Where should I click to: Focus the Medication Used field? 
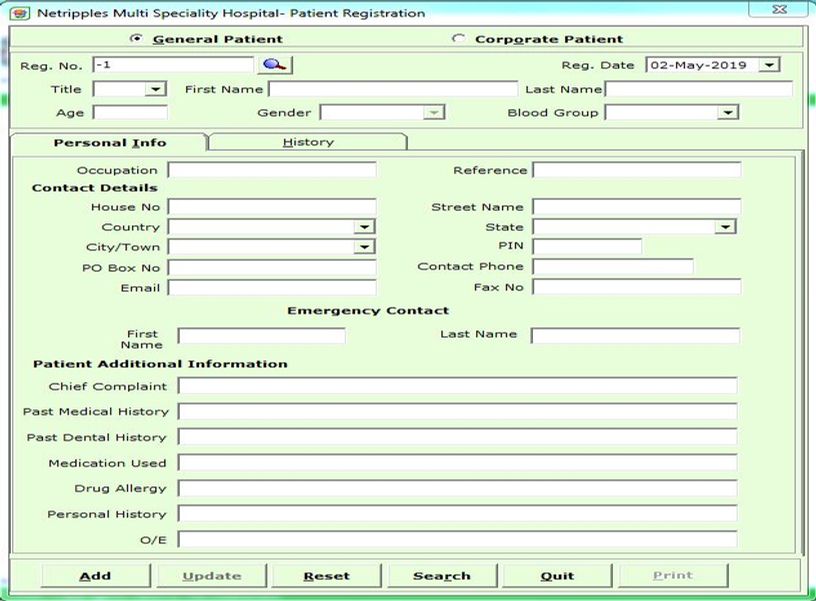coord(457,463)
